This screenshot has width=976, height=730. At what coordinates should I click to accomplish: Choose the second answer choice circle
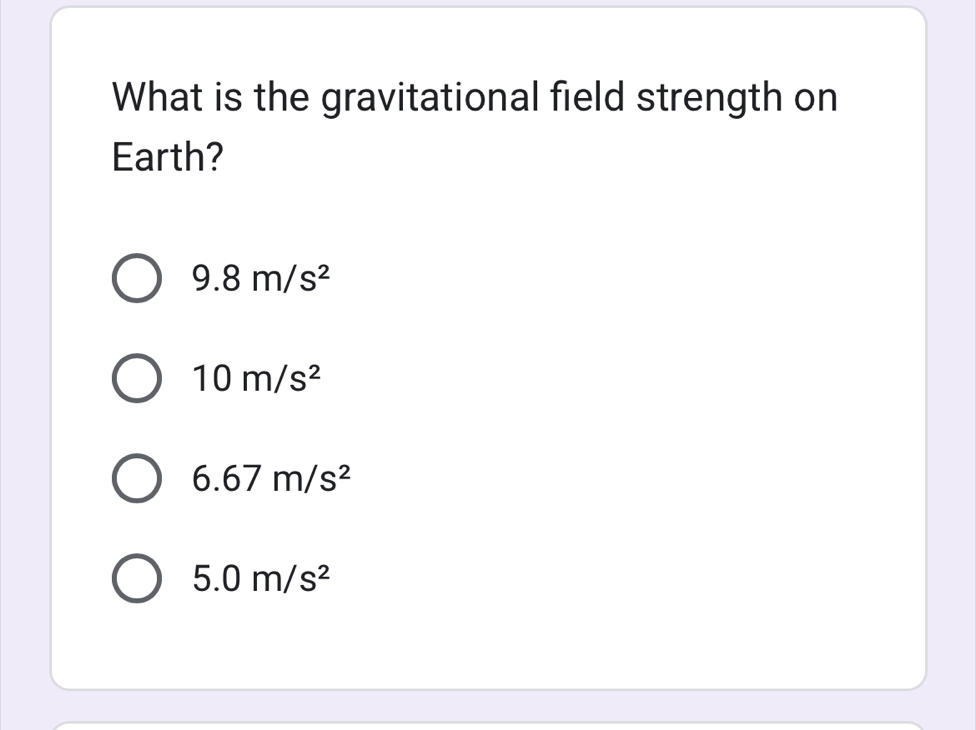[134, 381]
